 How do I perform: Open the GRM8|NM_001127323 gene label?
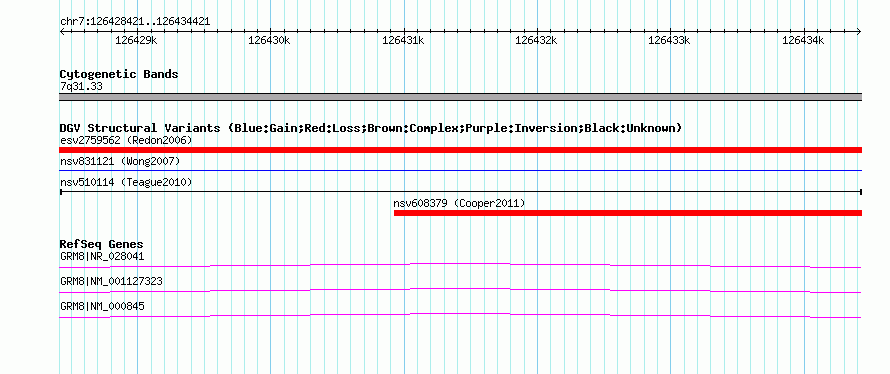click(x=111, y=281)
